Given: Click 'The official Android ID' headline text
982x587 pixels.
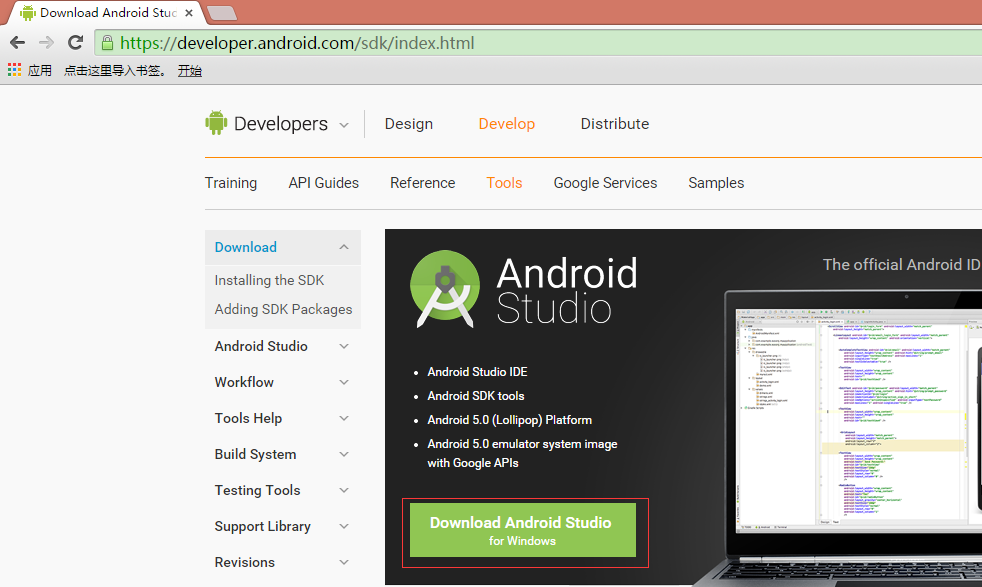Looking at the screenshot, I should (x=902, y=264).
